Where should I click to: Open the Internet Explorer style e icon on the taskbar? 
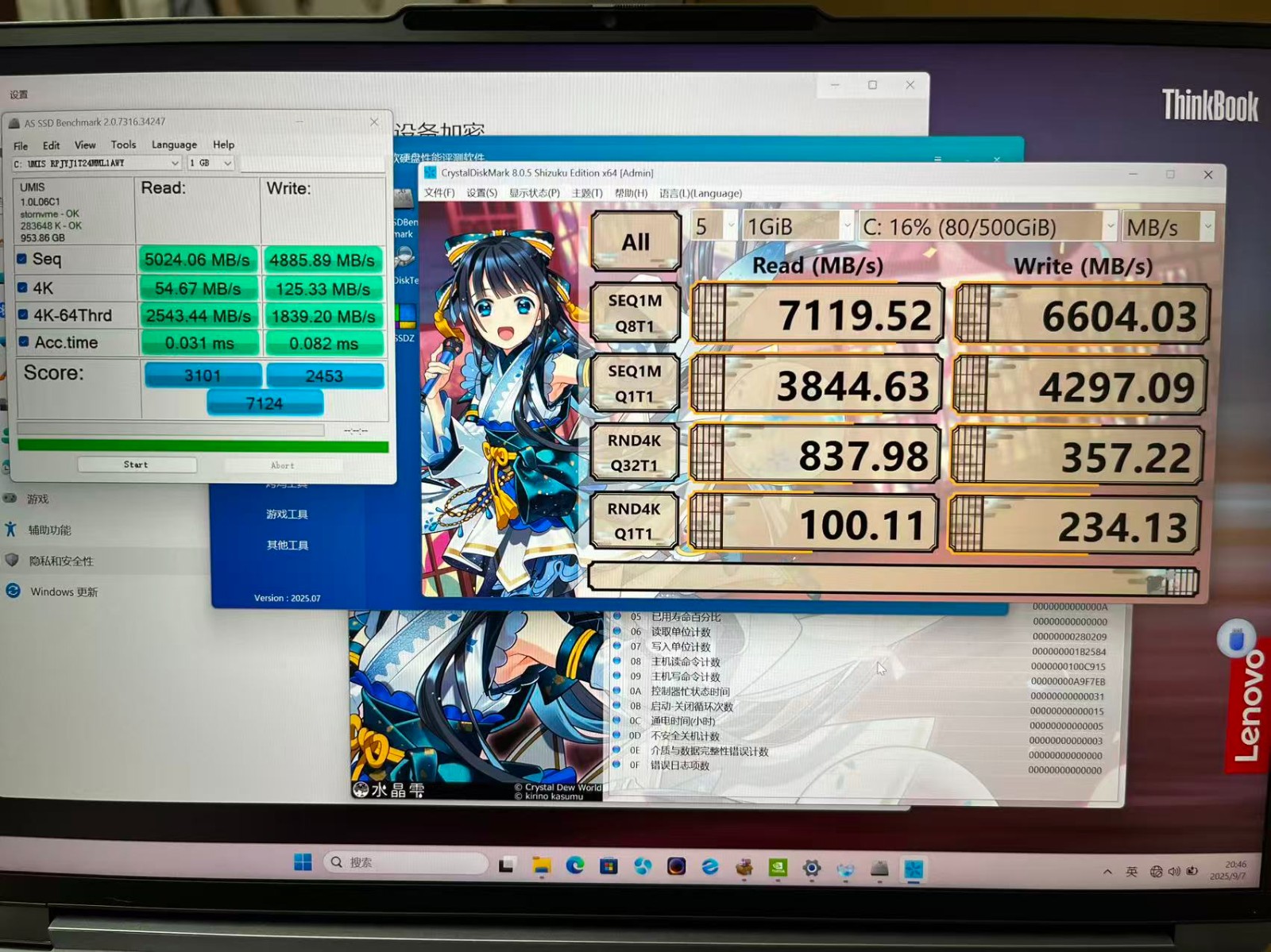coord(710,867)
